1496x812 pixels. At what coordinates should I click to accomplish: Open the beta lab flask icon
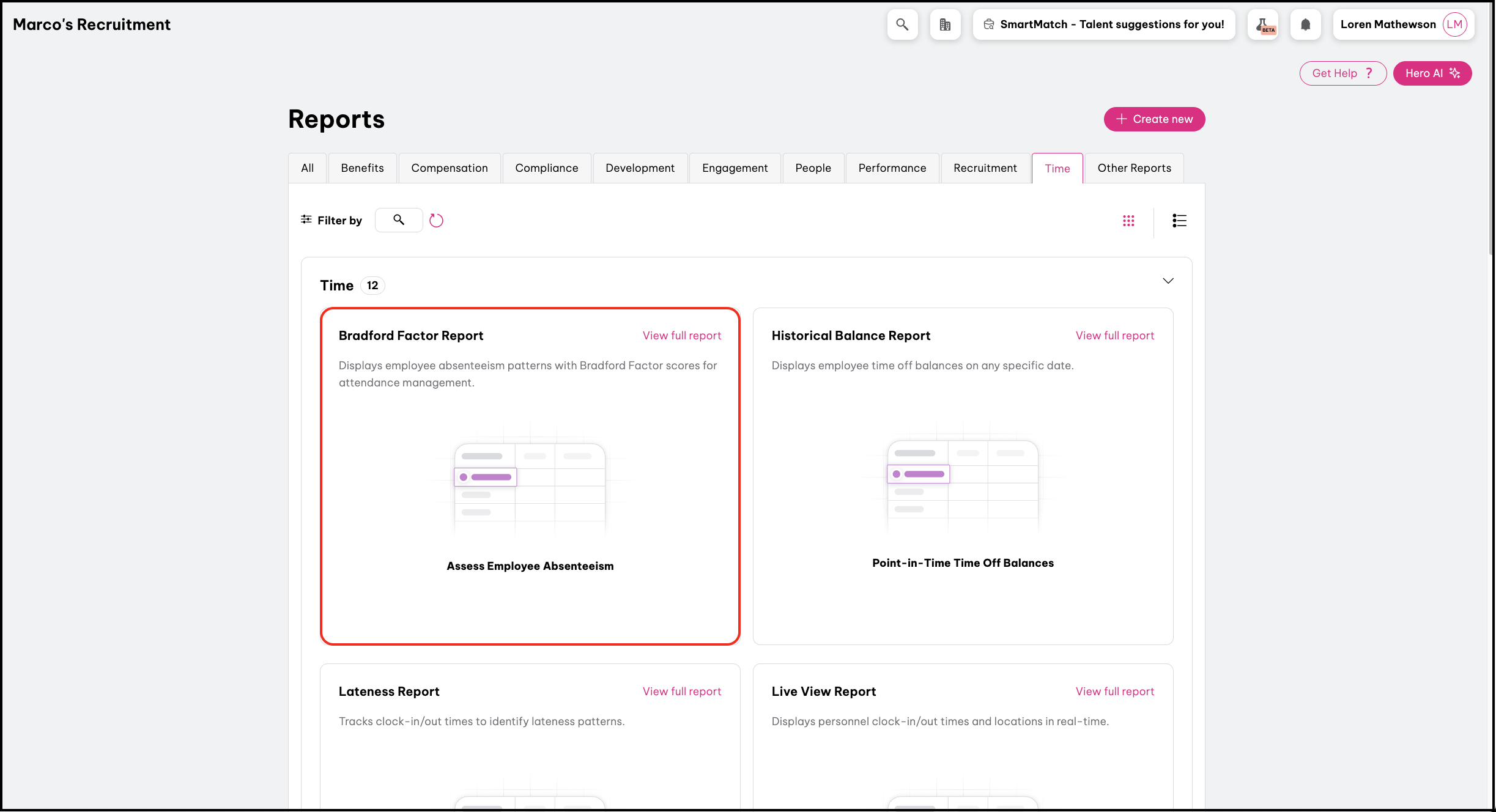coord(1263,24)
